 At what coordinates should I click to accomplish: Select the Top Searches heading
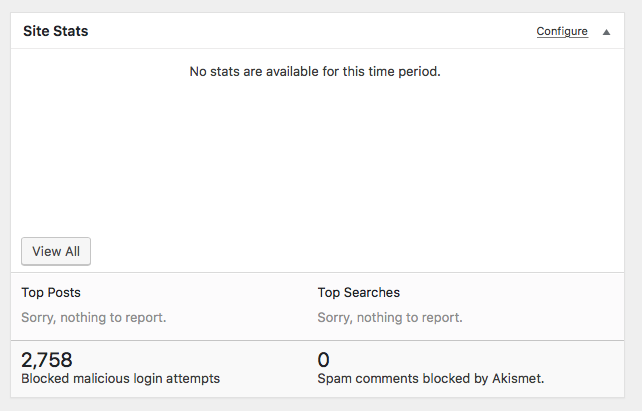359,293
